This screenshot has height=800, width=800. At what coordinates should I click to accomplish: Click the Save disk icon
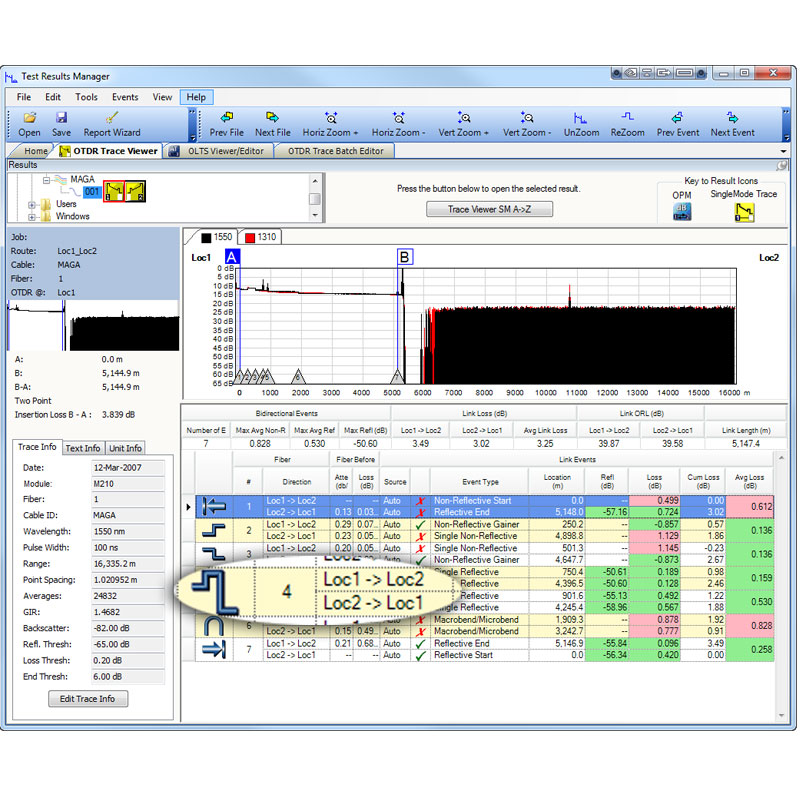61,118
